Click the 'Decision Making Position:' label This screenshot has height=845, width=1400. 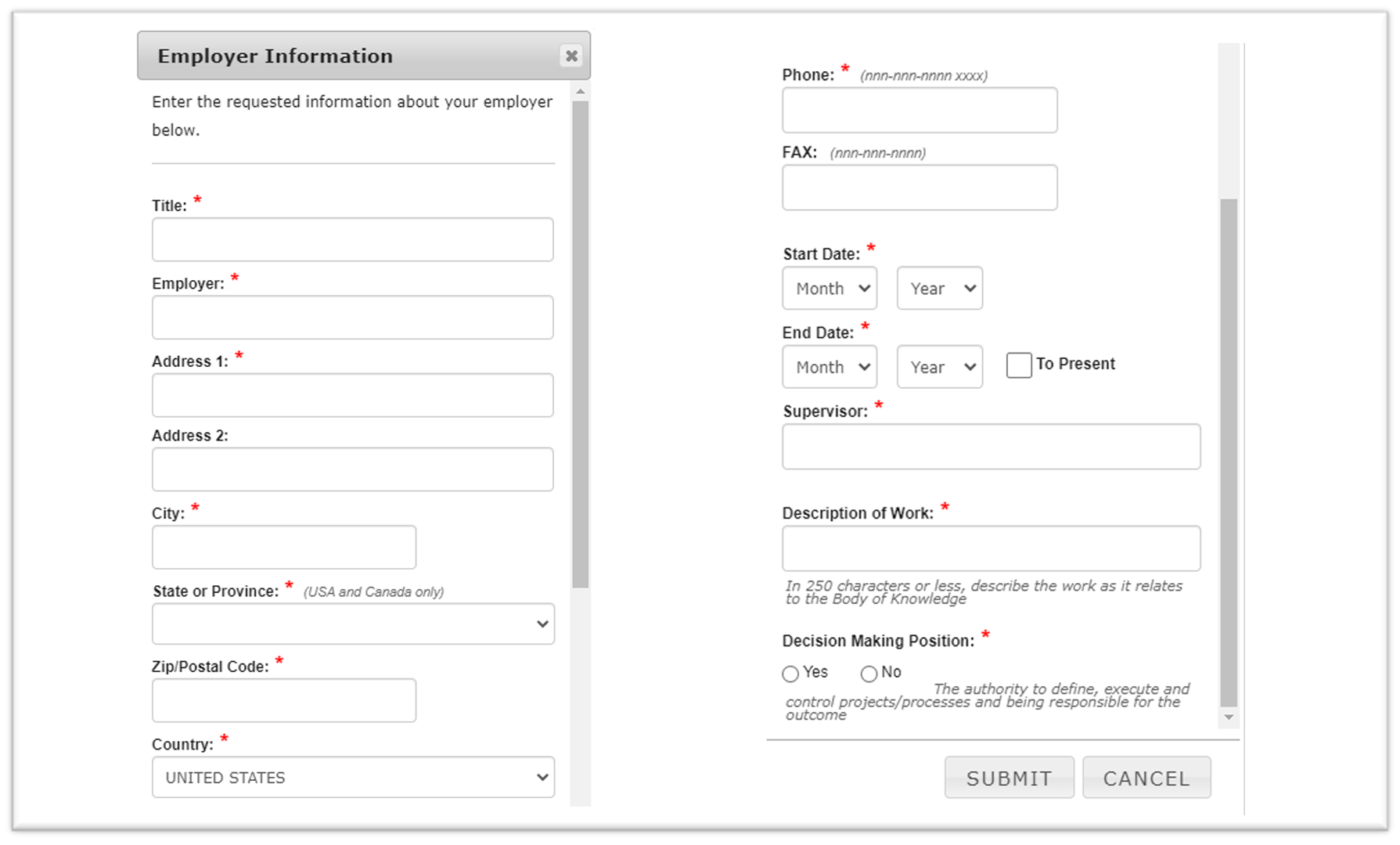tap(878, 641)
